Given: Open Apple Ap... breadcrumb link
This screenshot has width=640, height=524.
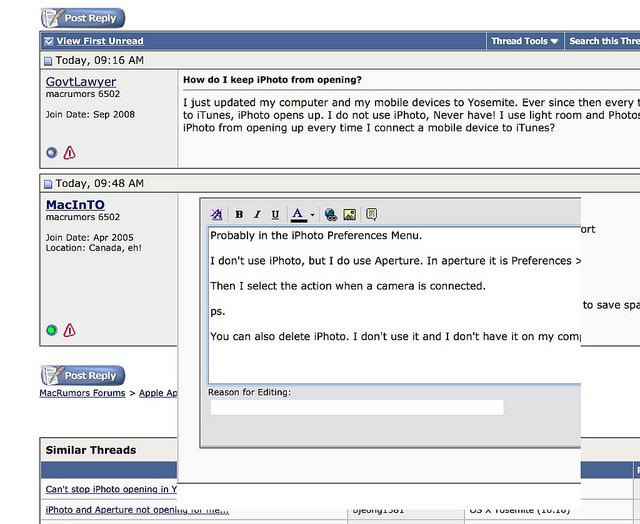Looking at the screenshot, I should click(x=158, y=393).
